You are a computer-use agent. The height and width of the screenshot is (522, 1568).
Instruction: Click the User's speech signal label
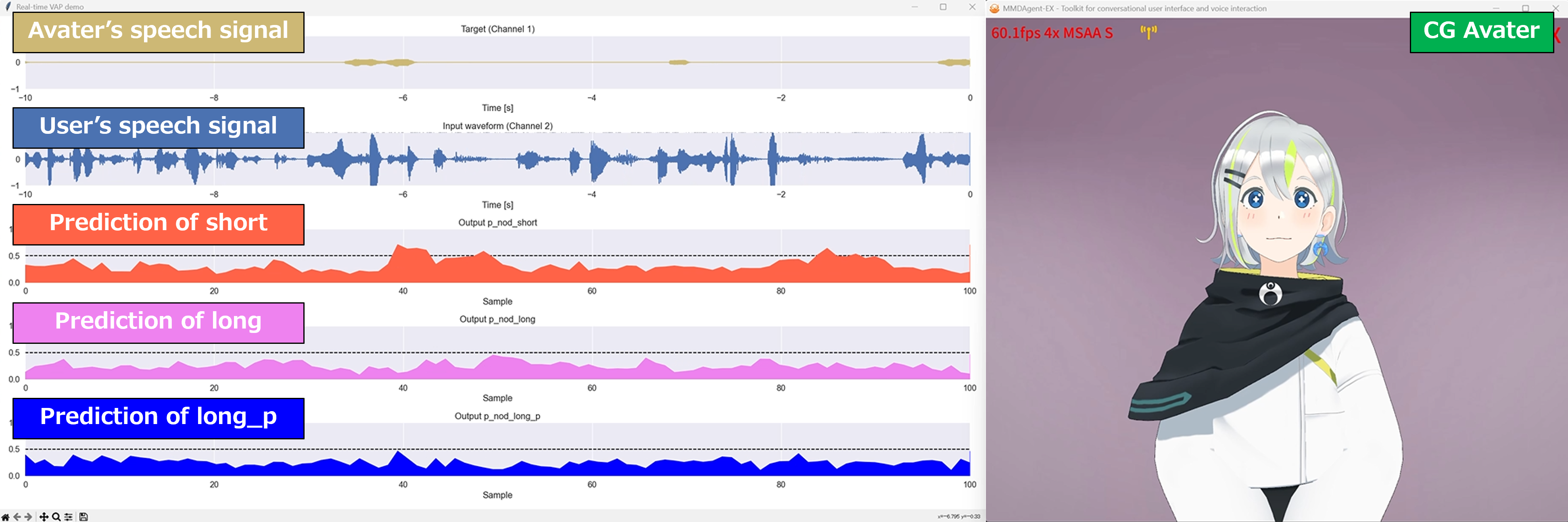coord(158,127)
